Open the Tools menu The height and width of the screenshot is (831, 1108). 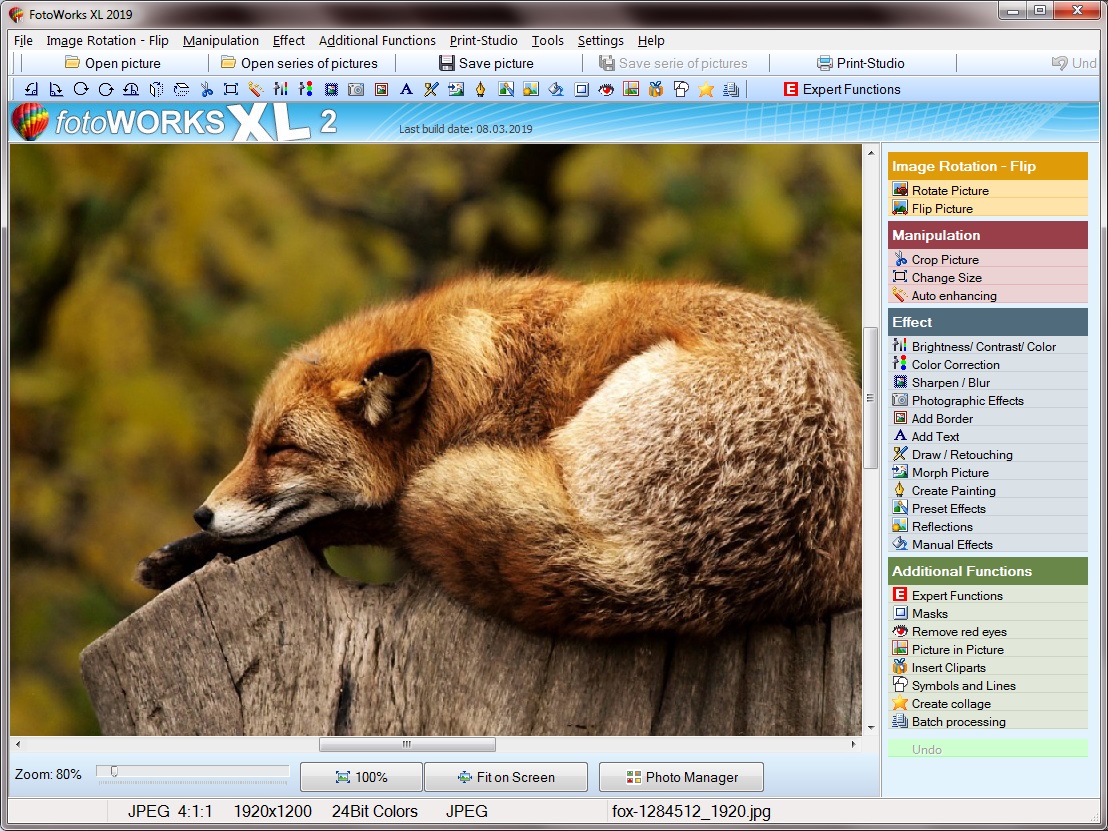click(x=547, y=41)
